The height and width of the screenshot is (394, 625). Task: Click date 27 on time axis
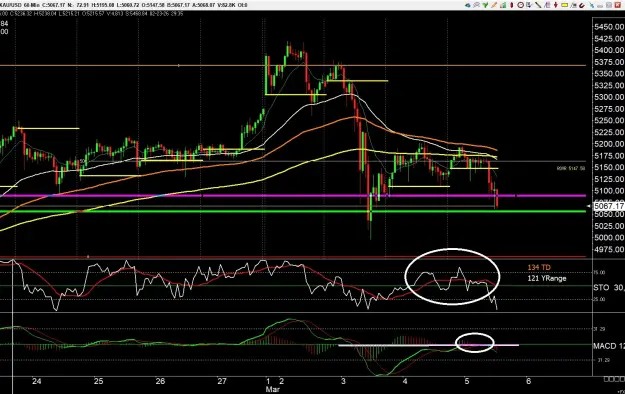coord(222,381)
